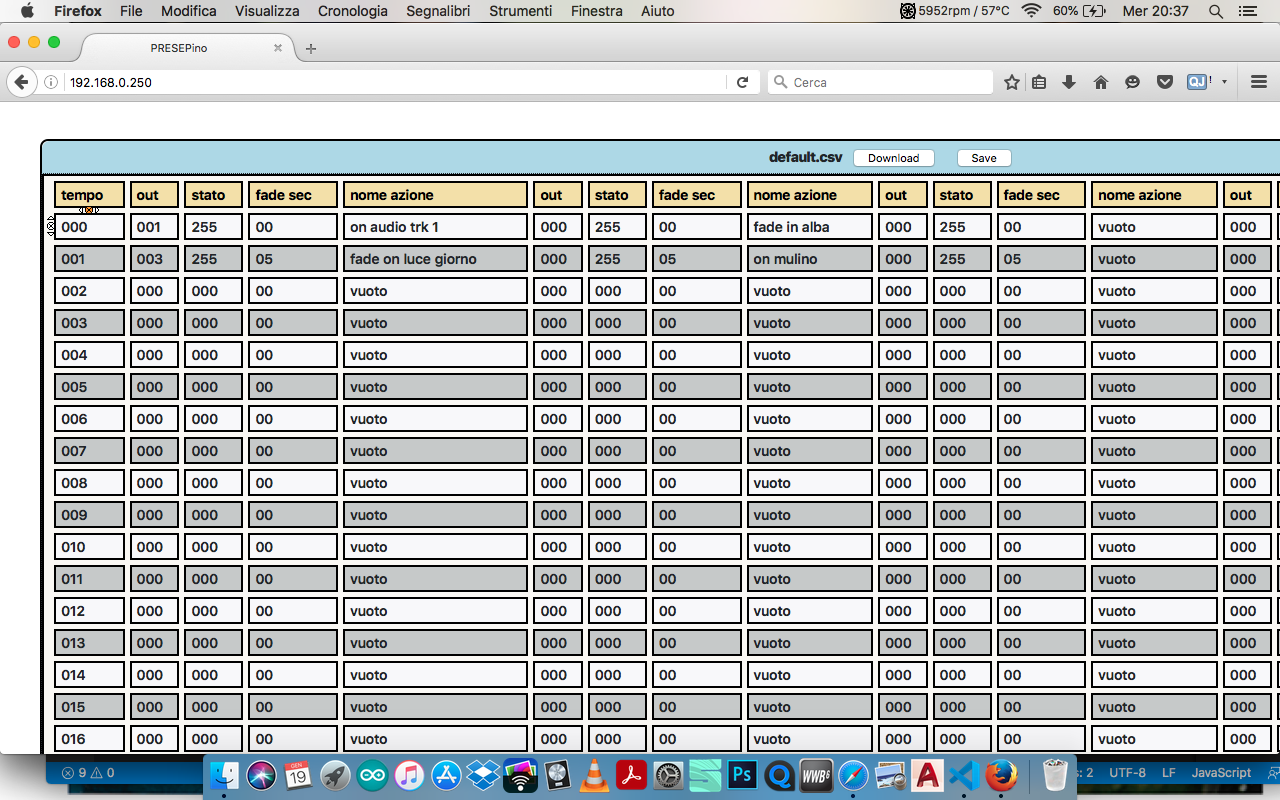Open Spotlight search from the menu bar
This screenshot has width=1280, height=800.
coord(1214,11)
